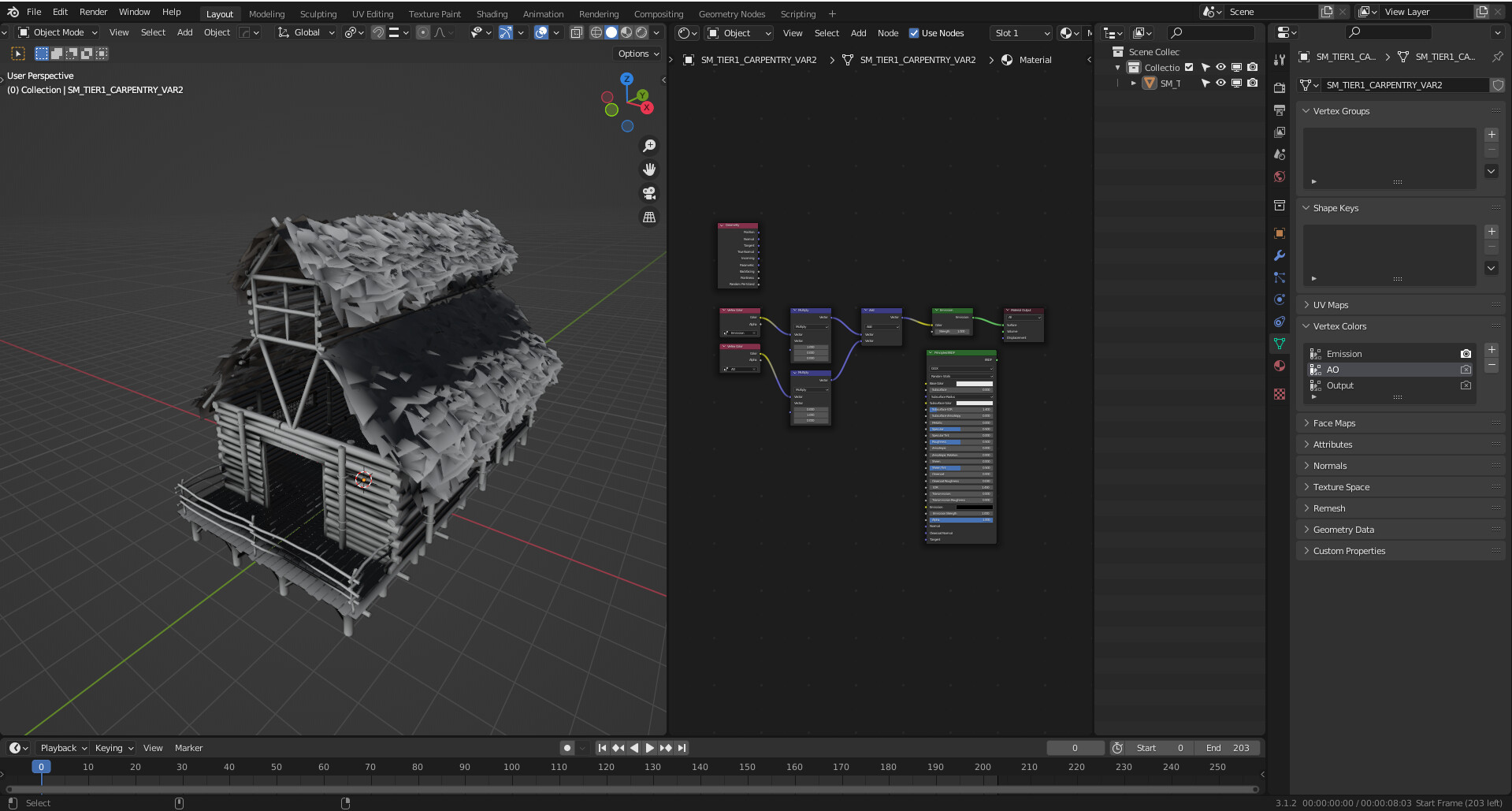
Task: Toggle viewport X-ray mode
Action: pos(576,32)
